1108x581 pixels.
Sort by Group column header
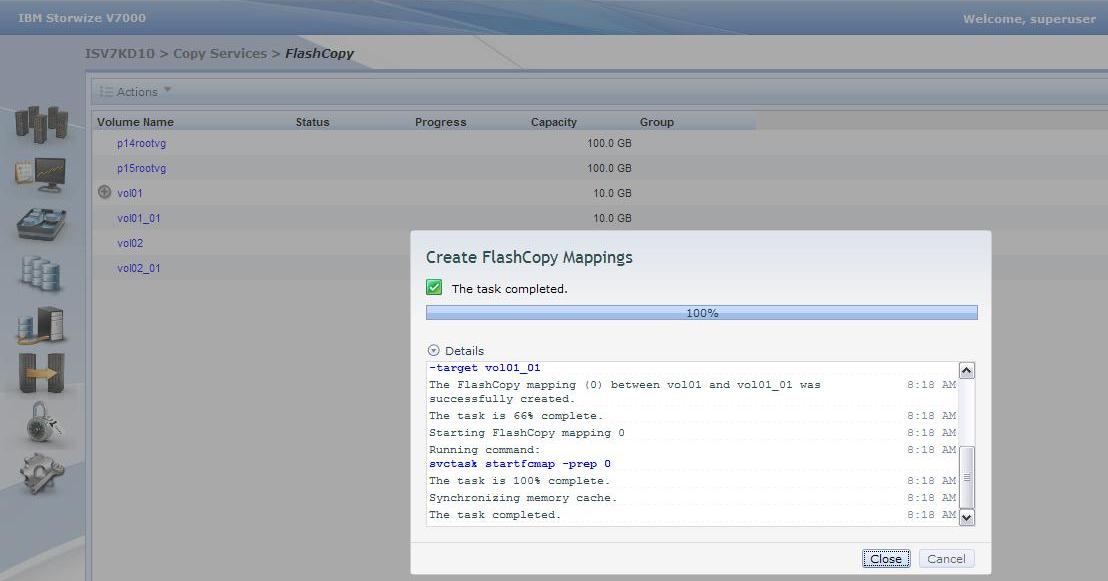click(x=656, y=122)
